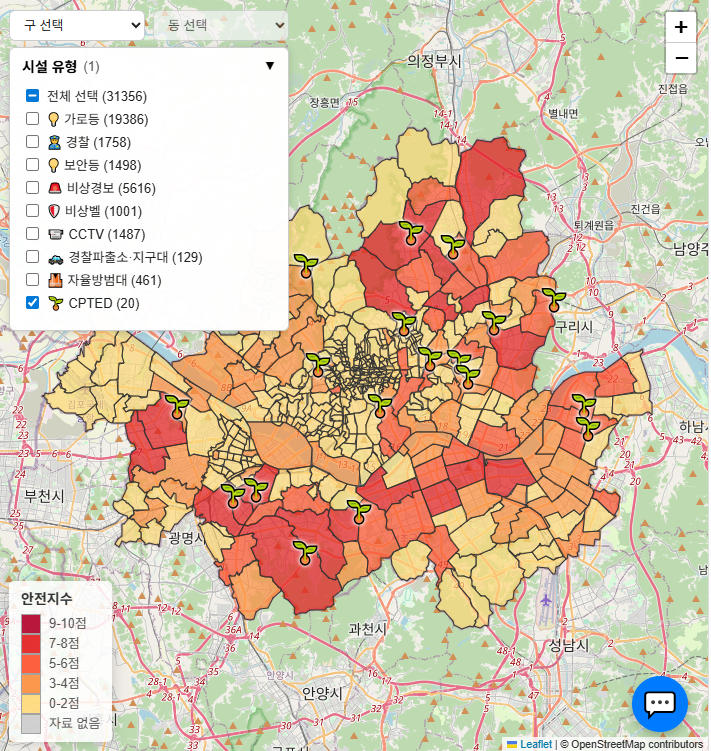The height and width of the screenshot is (751, 711).
Task: Enable the 가로등 (19386) checkbox
Action: coord(33,119)
